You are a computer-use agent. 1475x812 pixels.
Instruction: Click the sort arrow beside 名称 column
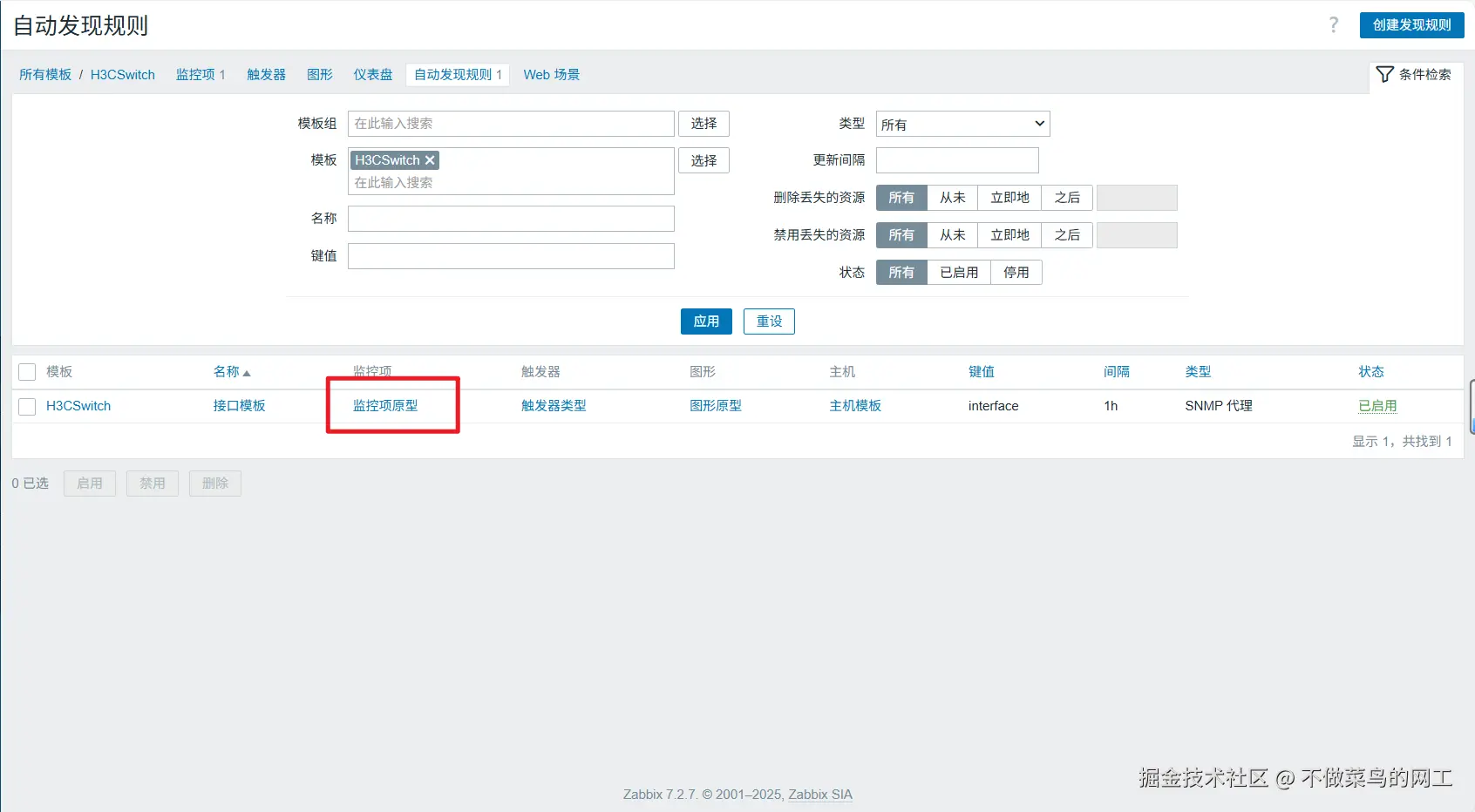point(247,373)
